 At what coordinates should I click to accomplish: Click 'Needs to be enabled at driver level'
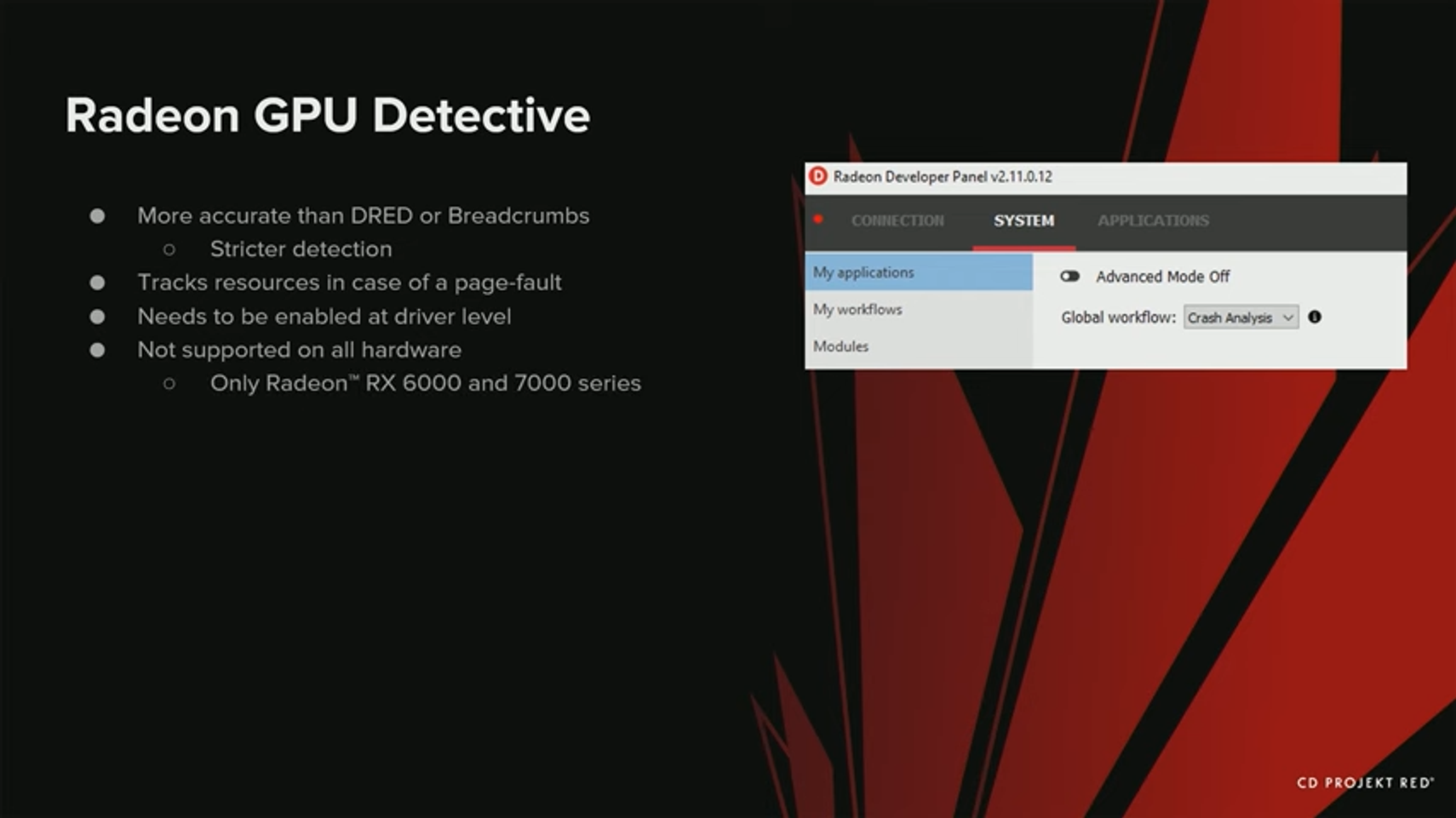(x=324, y=316)
